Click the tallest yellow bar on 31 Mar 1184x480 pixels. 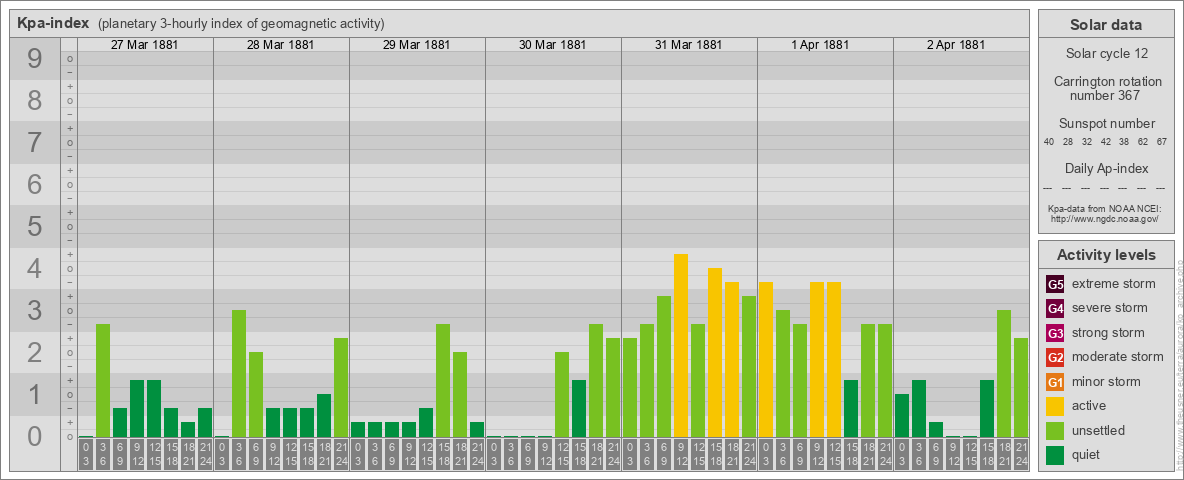coord(681,345)
